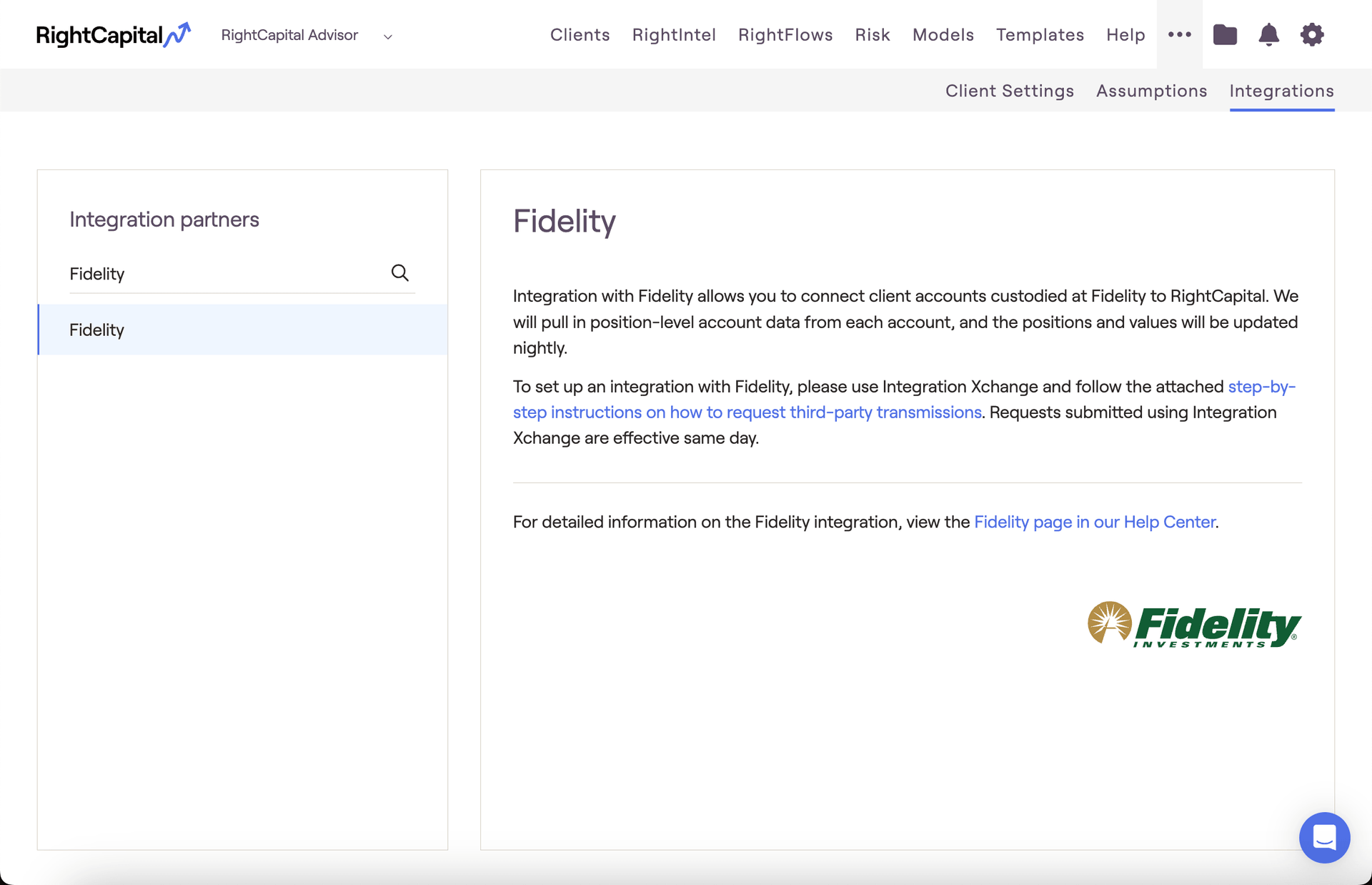Click the search magnifier icon
Image resolution: width=1372 pixels, height=885 pixels.
pyautogui.click(x=400, y=272)
